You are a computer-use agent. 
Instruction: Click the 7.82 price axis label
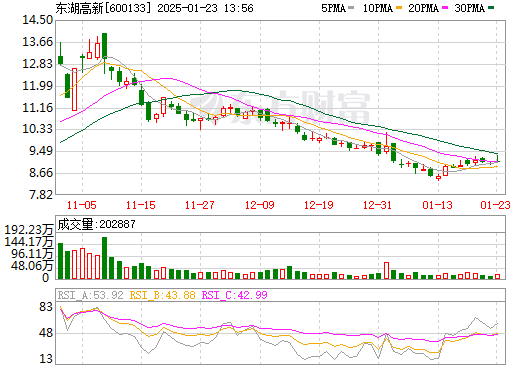[x=41, y=195]
